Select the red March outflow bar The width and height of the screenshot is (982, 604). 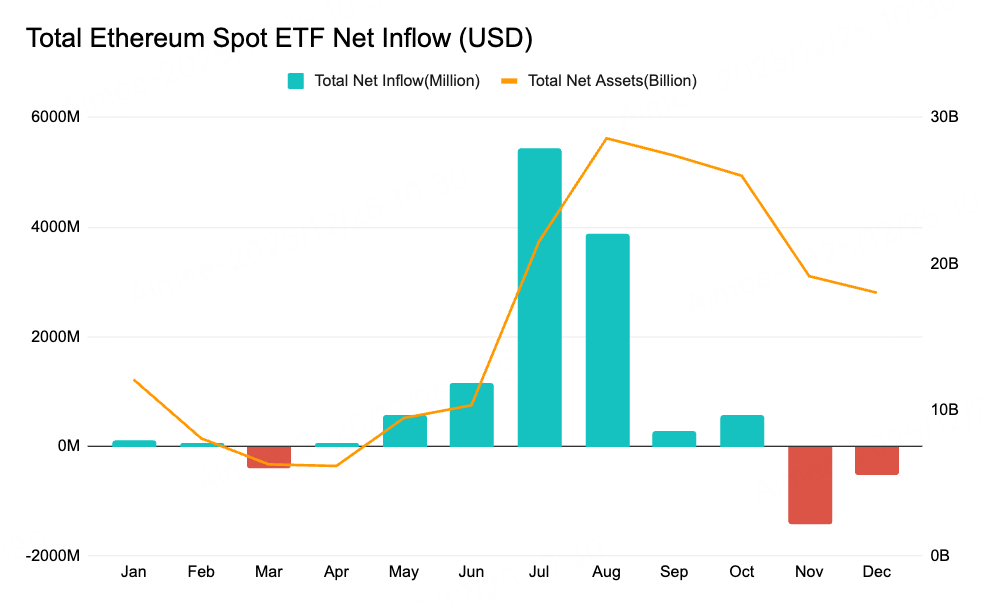point(269,457)
